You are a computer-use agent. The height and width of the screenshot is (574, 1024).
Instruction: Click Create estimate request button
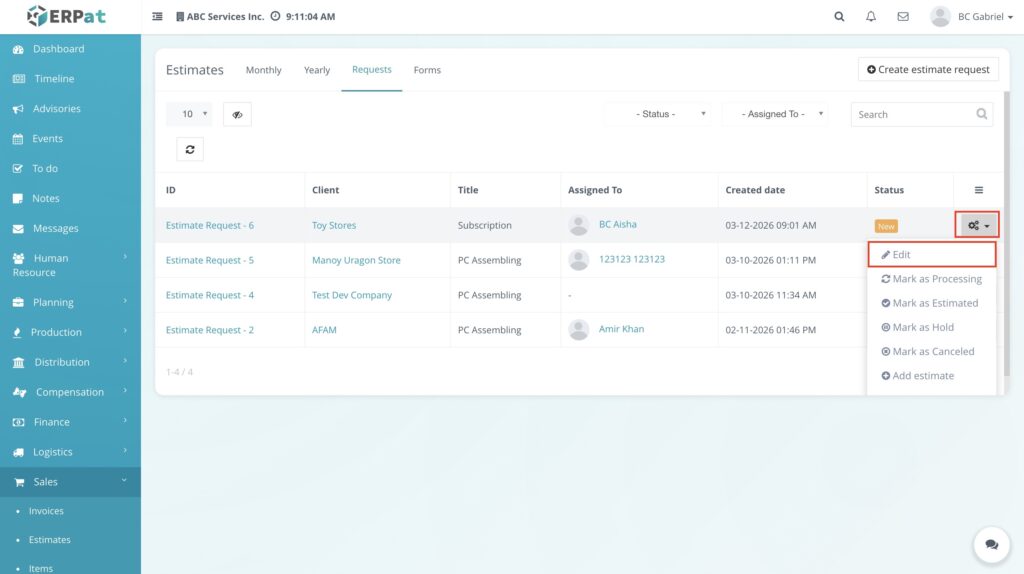[928, 69]
